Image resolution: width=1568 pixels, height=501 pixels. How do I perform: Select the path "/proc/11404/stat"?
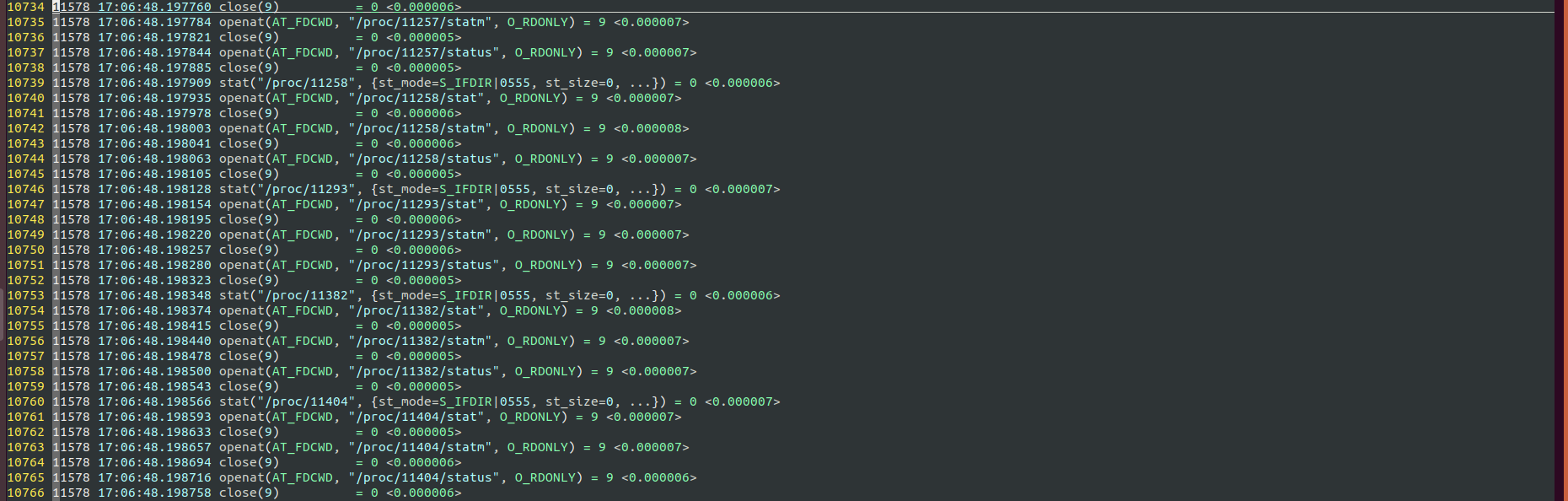pos(416,417)
